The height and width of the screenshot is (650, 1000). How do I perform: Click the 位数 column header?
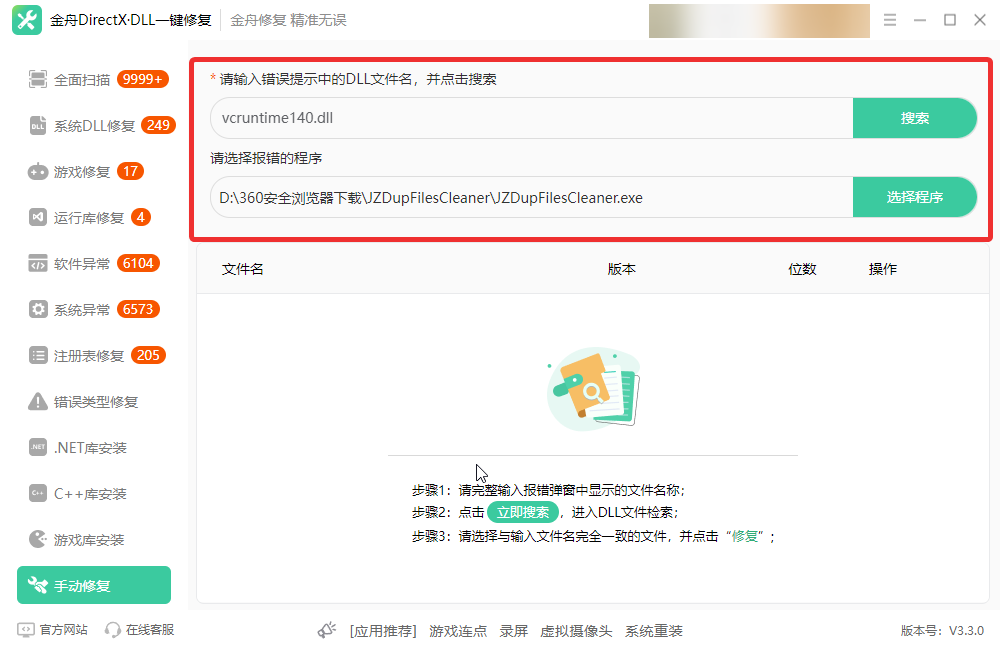[x=802, y=269]
